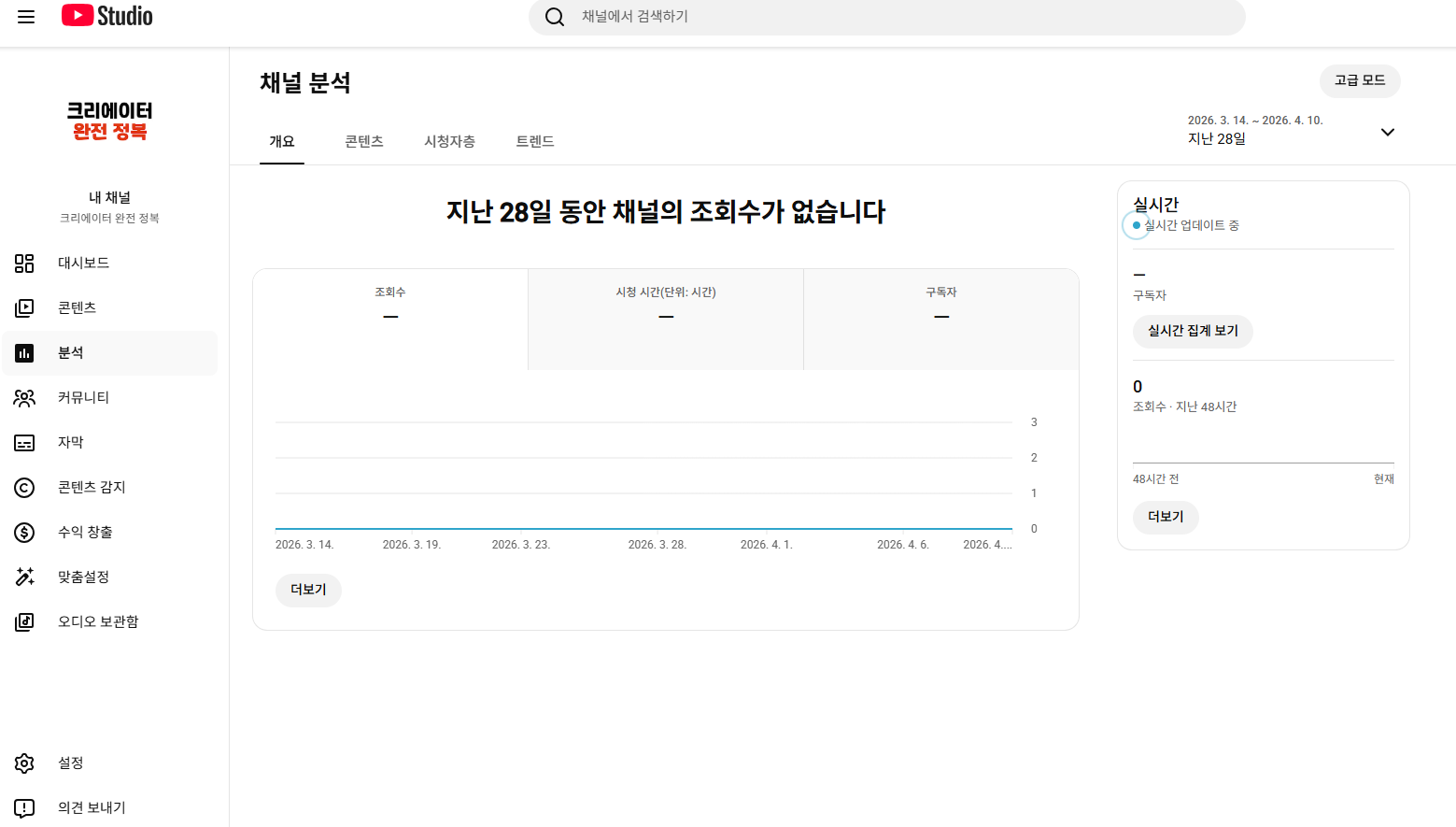Switch to the 시청자층 tab
Image resolution: width=1456 pixels, height=827 pixels.
449,141
